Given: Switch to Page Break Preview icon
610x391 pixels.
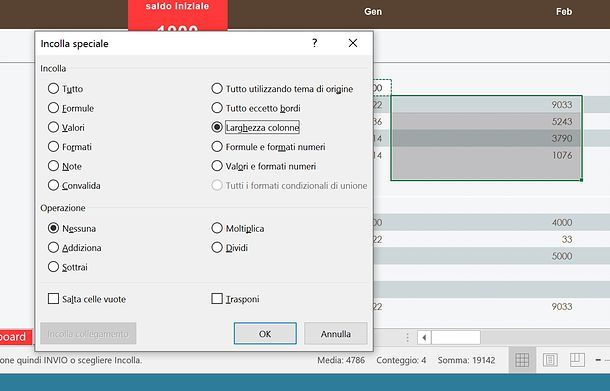Looking at the screenshot, I should pyautogui.click(x=577, y=360).
